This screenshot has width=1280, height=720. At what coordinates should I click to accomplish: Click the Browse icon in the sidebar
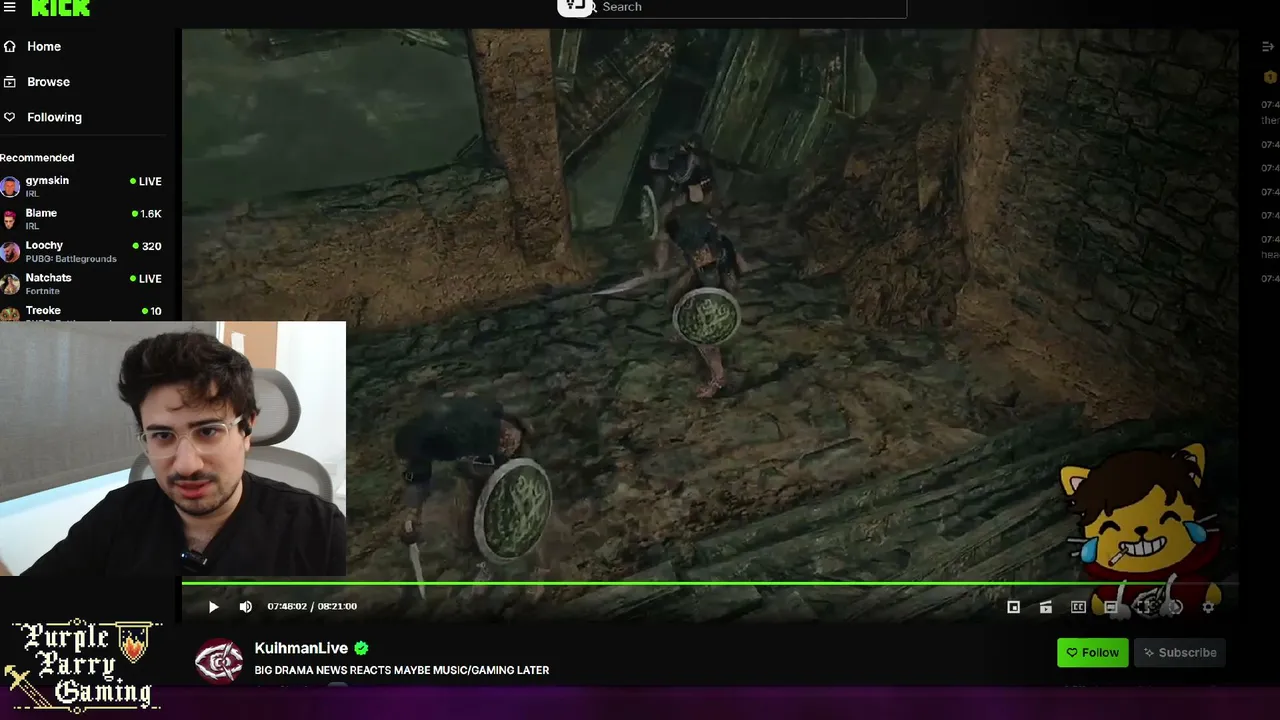click(10, 82)
